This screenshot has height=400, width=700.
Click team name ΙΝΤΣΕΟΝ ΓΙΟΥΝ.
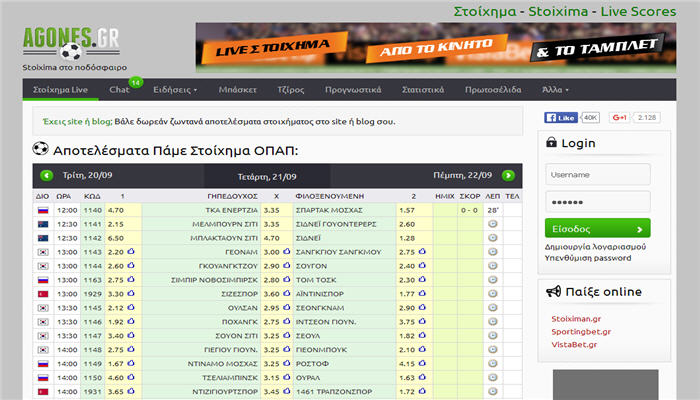326,322
